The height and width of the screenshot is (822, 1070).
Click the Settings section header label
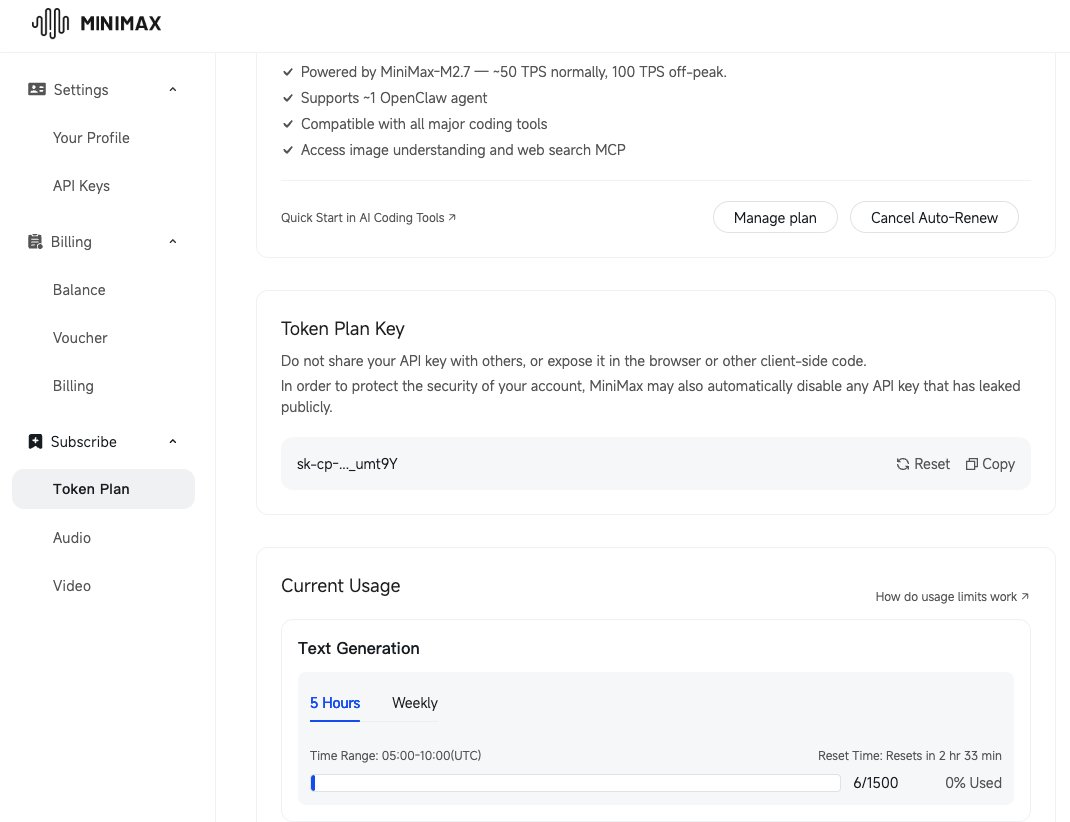pyautogui.click(x=81, y=89)
